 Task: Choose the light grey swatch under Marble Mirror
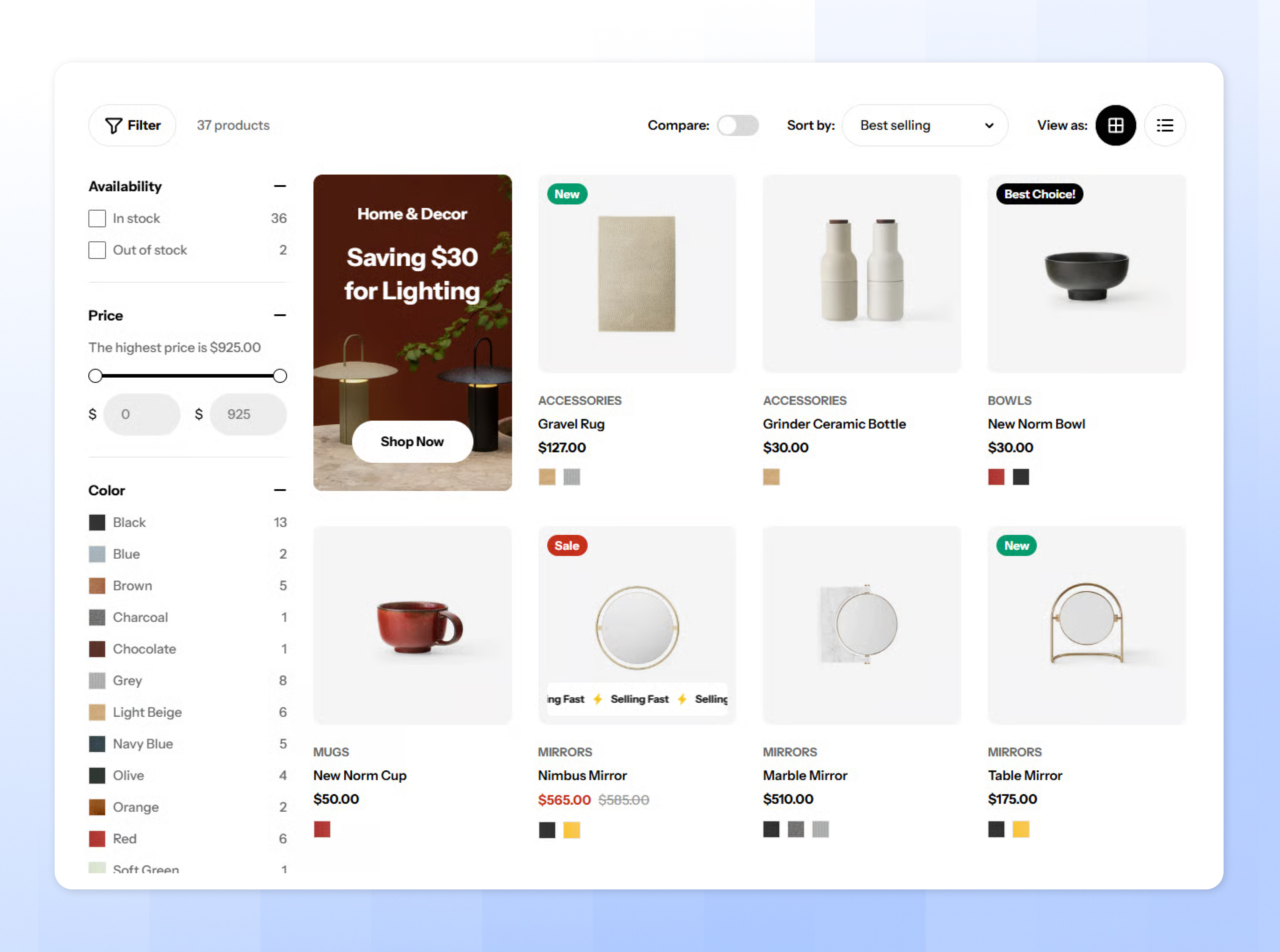(821, 829)
